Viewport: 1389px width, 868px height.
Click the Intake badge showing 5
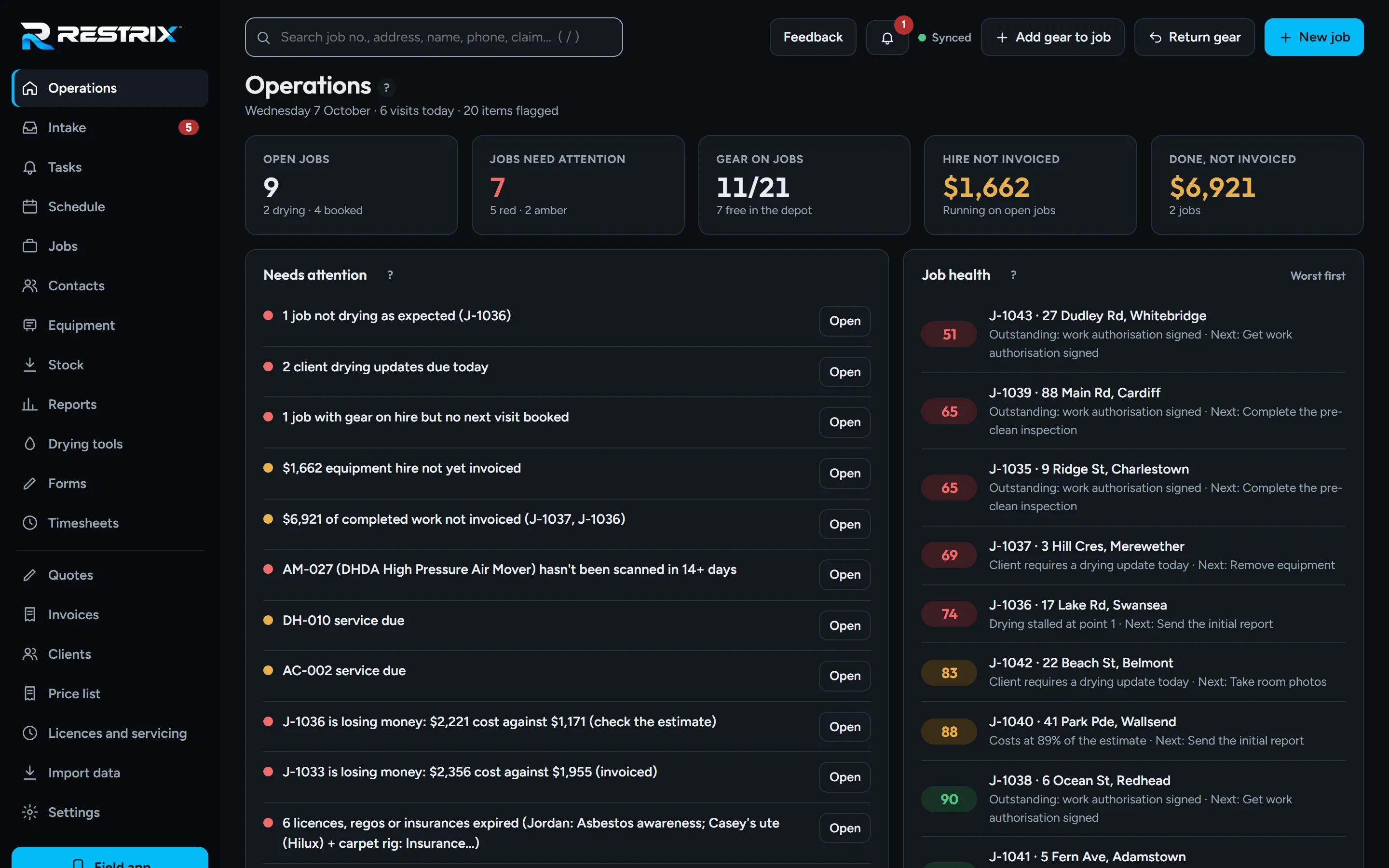click(x=188, y=127)
